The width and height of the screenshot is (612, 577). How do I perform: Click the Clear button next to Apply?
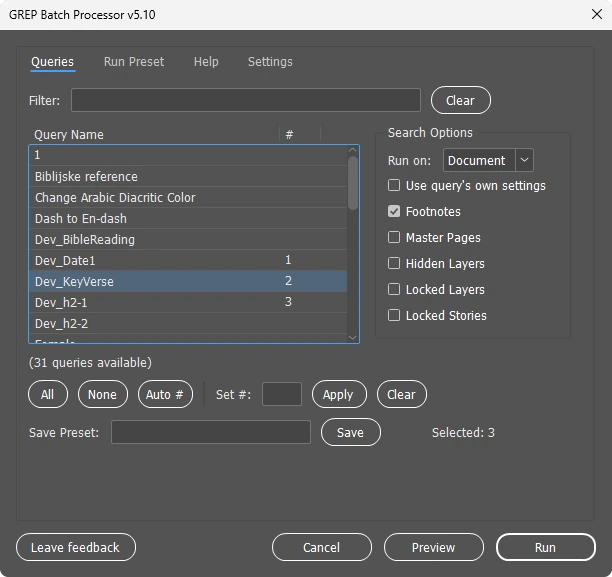click(402, 394)
